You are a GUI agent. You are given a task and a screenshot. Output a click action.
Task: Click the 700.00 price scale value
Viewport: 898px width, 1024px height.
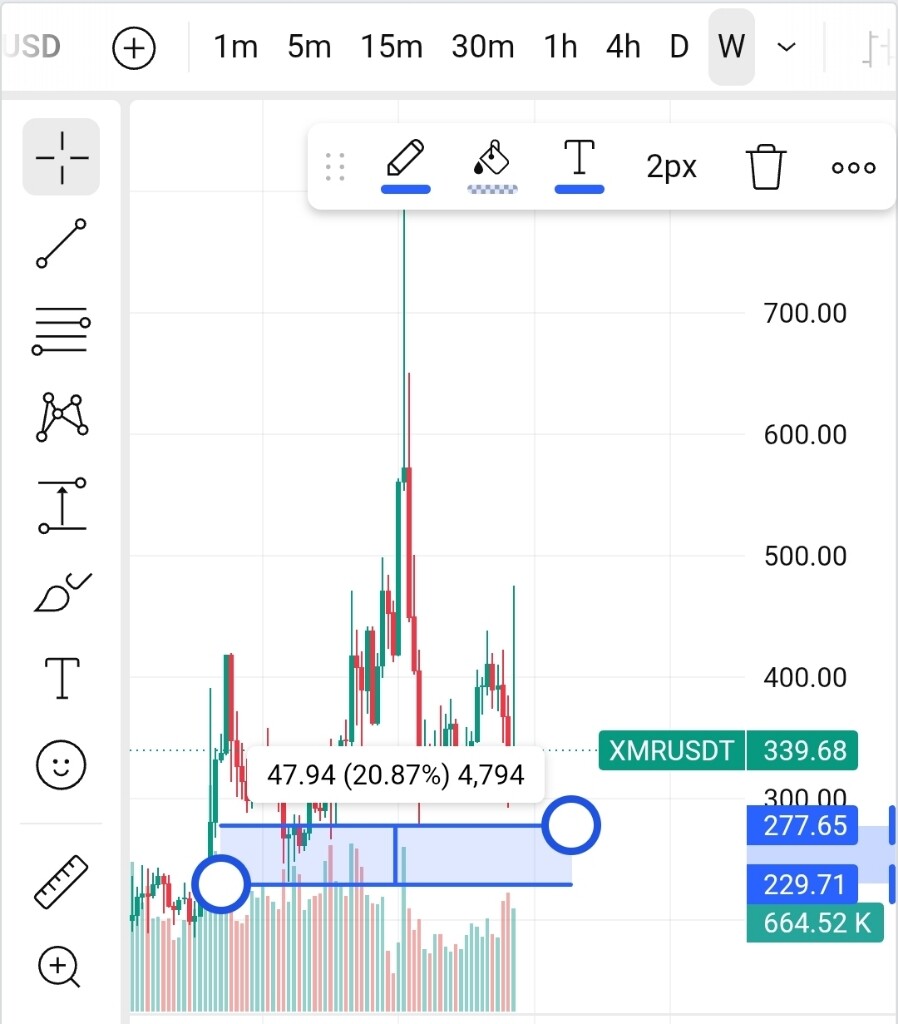pyautogui.click(x=805, y=313)
